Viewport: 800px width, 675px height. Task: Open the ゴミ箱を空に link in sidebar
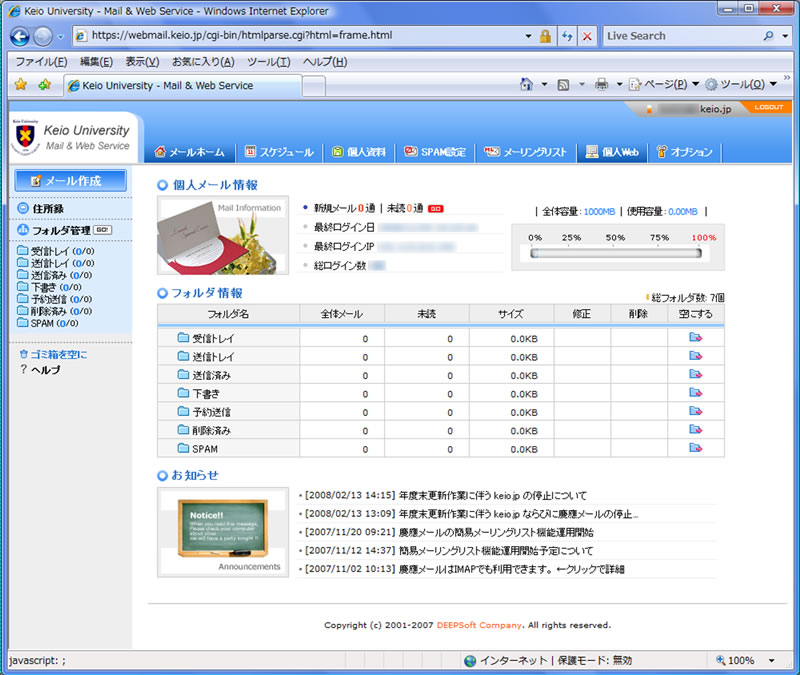pyautogui.click(x=59, y=354)
